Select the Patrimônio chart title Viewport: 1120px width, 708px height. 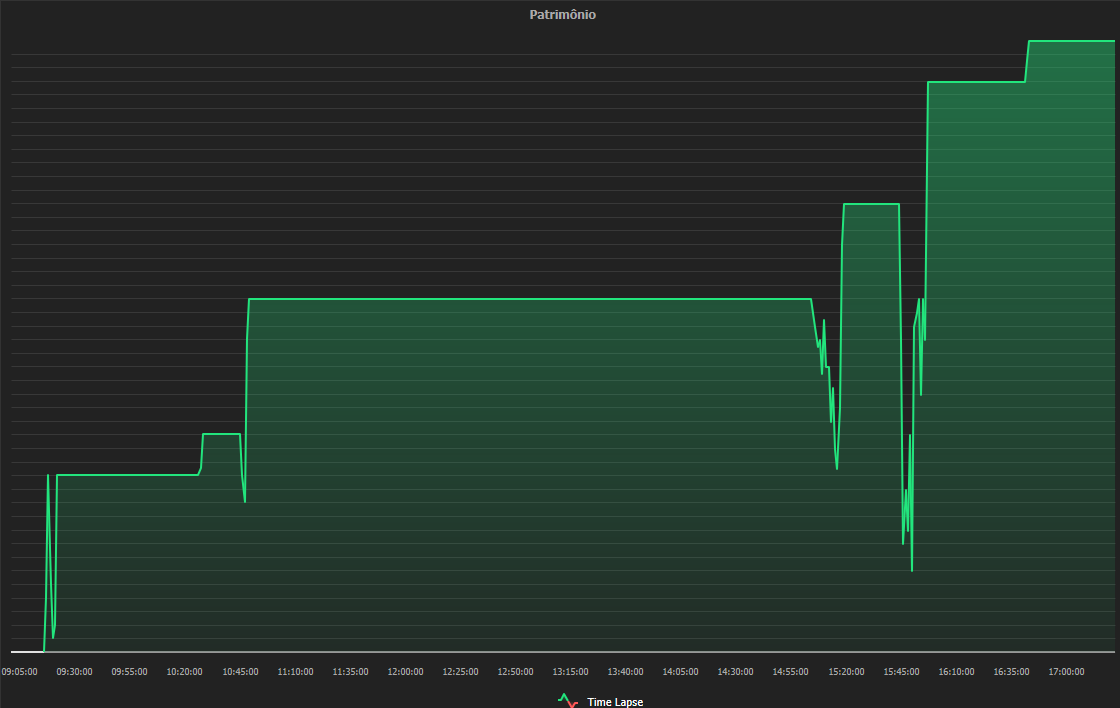click(x=563, y=14)
